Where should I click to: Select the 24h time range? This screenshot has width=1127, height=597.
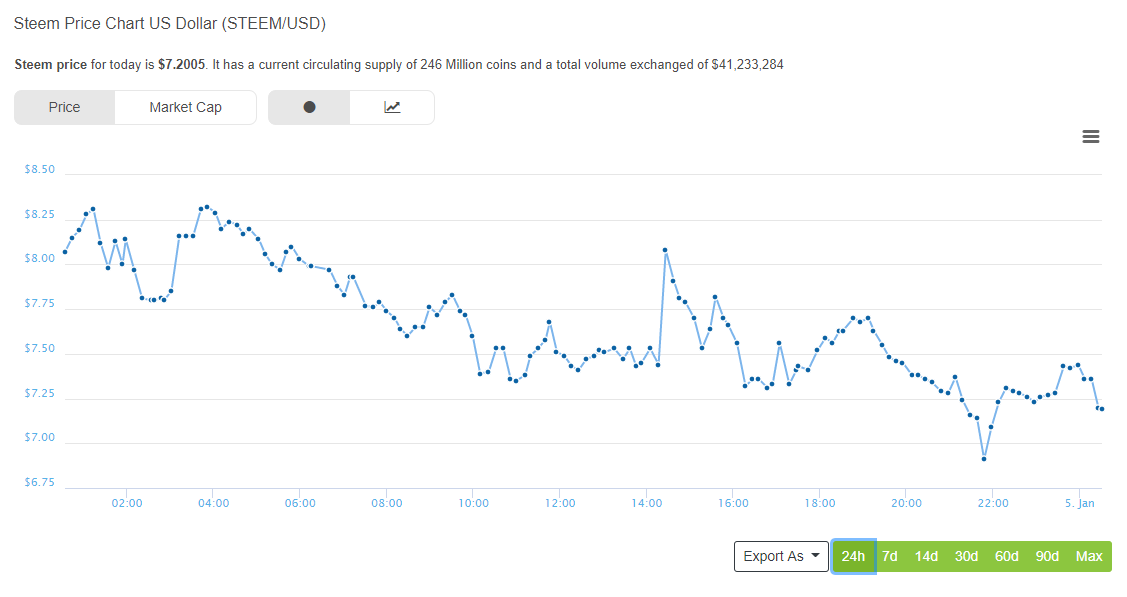click(x=853, y=556)
